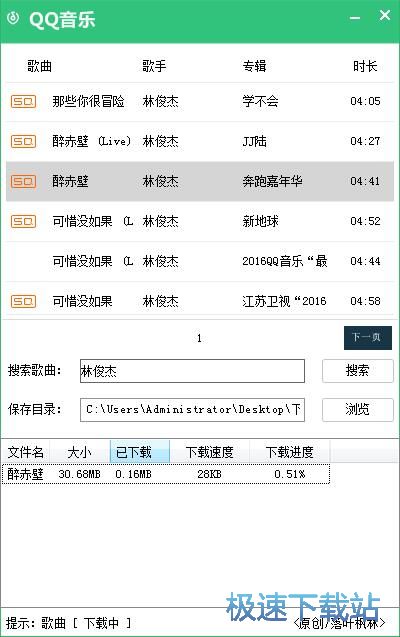Select song 醉赤壁 (Live)

pos(92,141)
